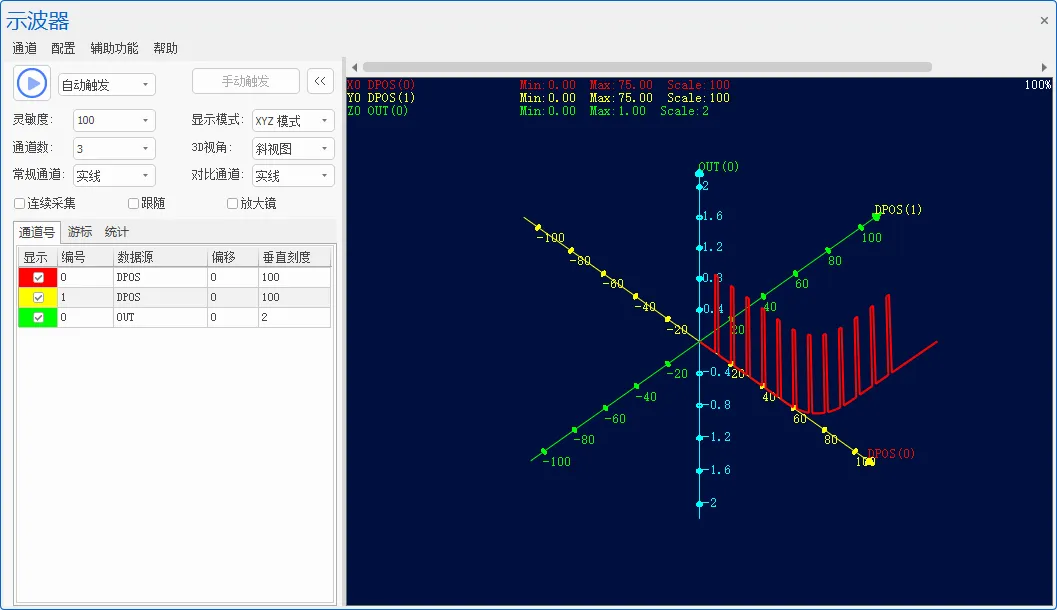Click the horizontal scrollbar thumb above the waveform
The height and width of the screenshot is (610, 1057).
[647, 67]
